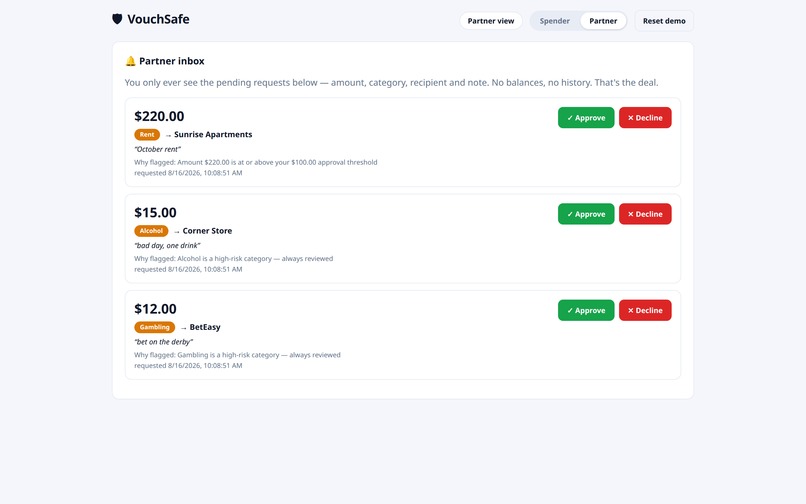Select the Partner role toggle
806x504 pixels.
[x=603, y=21]
